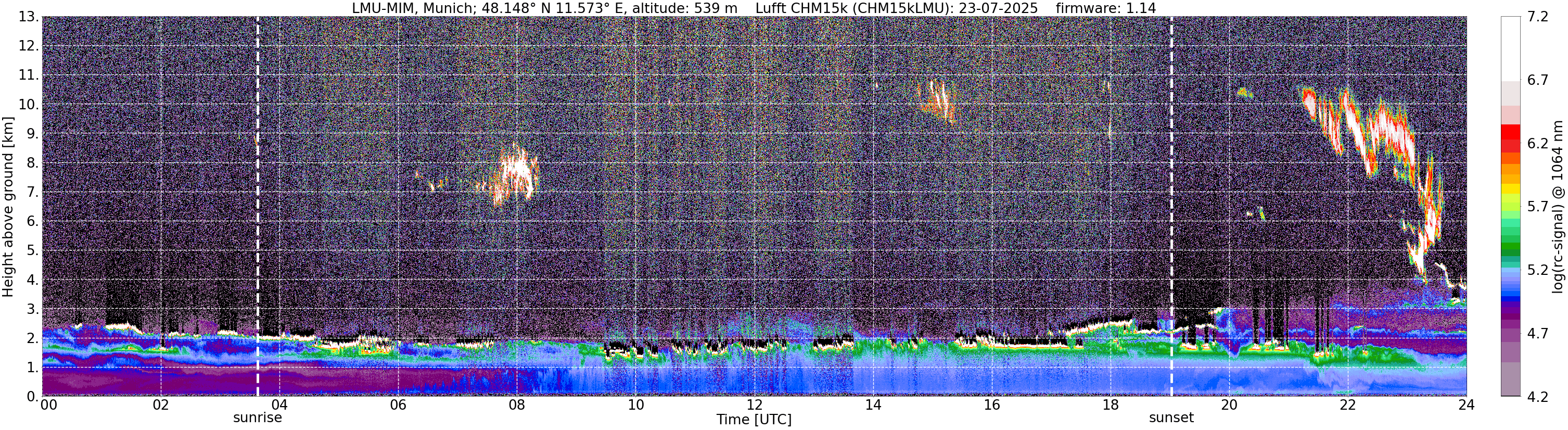Image resolution: width=1568 pixels, height=430 pixels.
Task: Click the "08" time axis tick label
Action: (x=517, y=405)
